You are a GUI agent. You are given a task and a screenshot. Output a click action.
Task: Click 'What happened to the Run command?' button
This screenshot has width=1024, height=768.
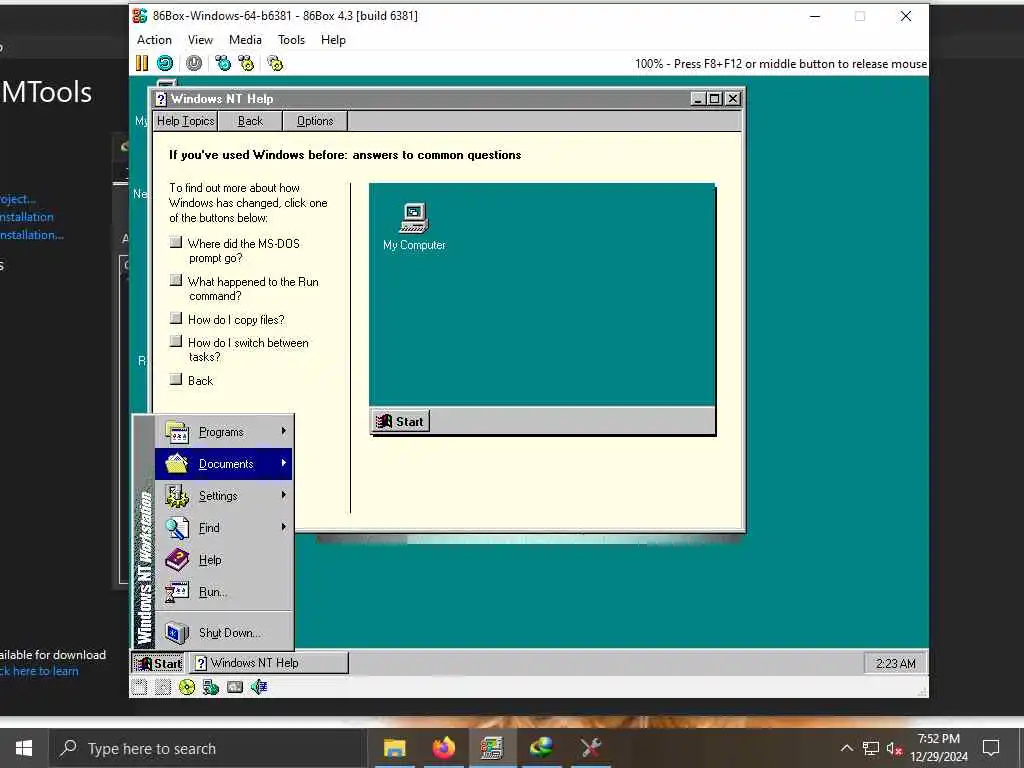[x=176, y=280]
